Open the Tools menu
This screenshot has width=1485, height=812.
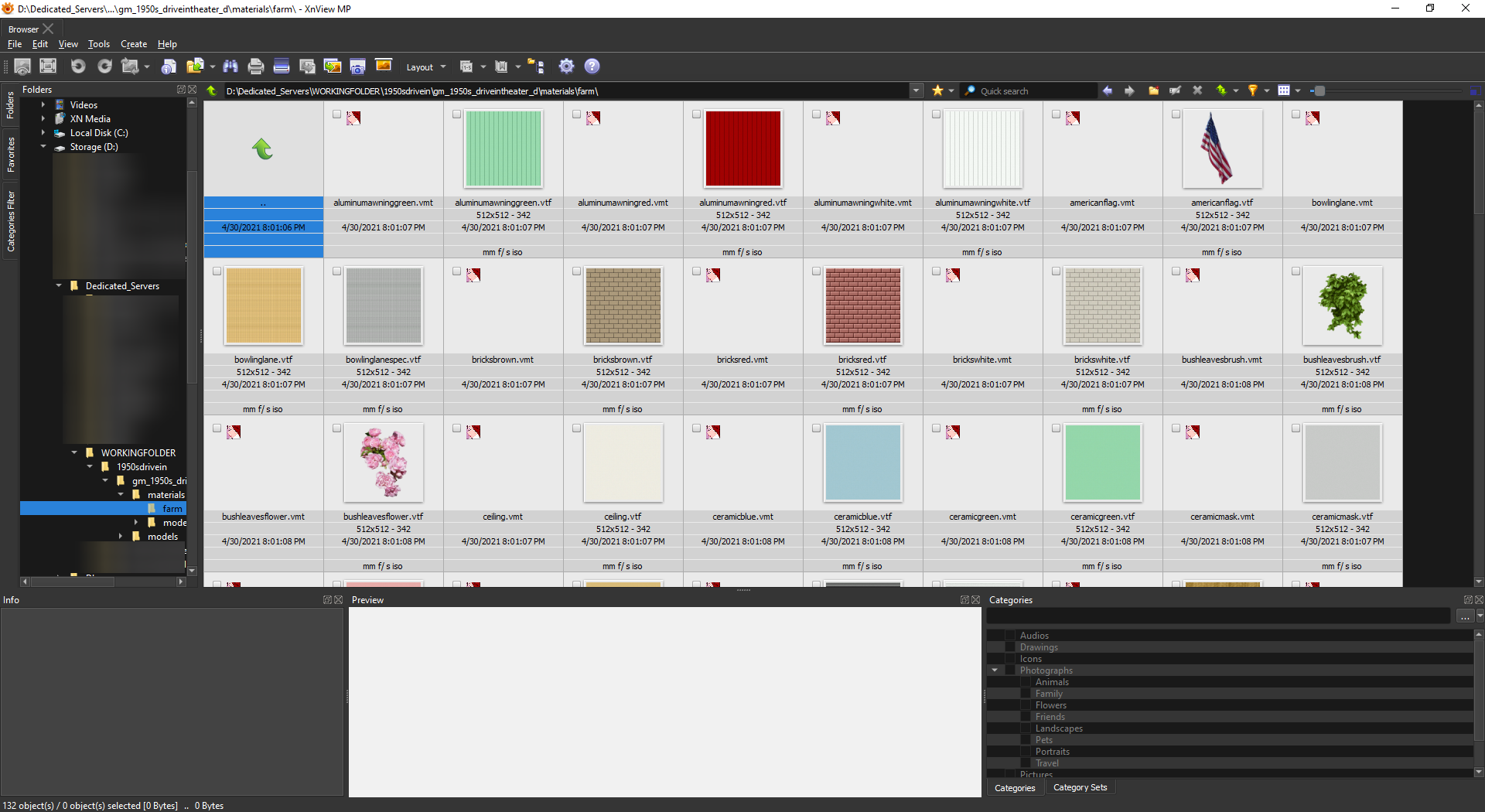(98, 44)
